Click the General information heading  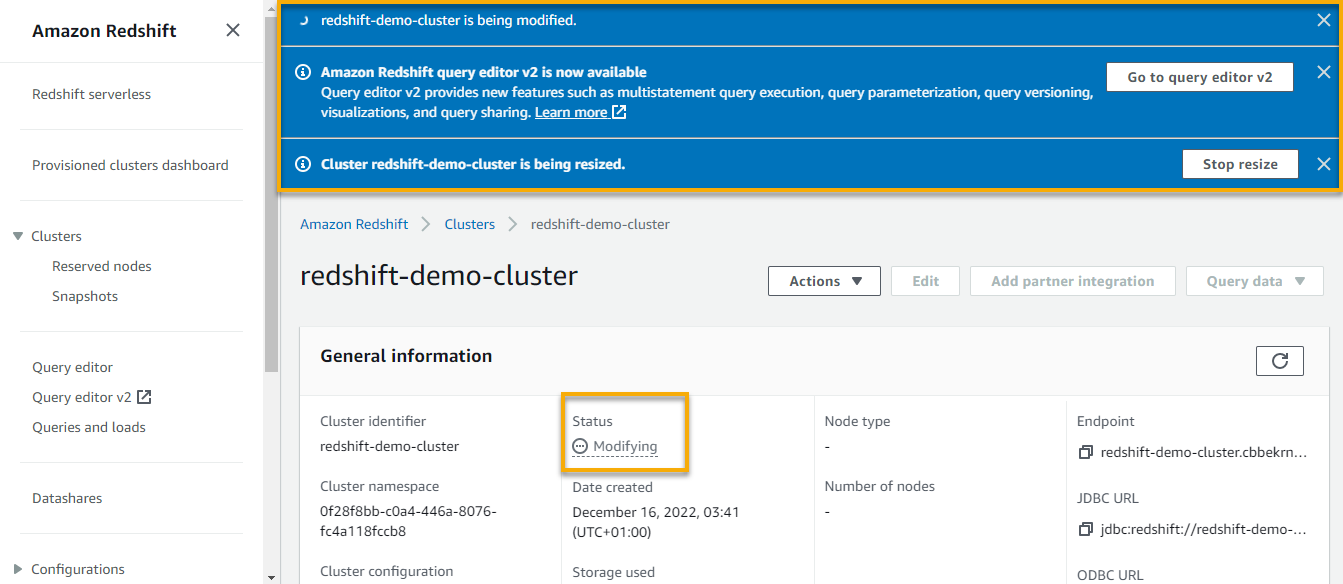click(x=406, y=356)
